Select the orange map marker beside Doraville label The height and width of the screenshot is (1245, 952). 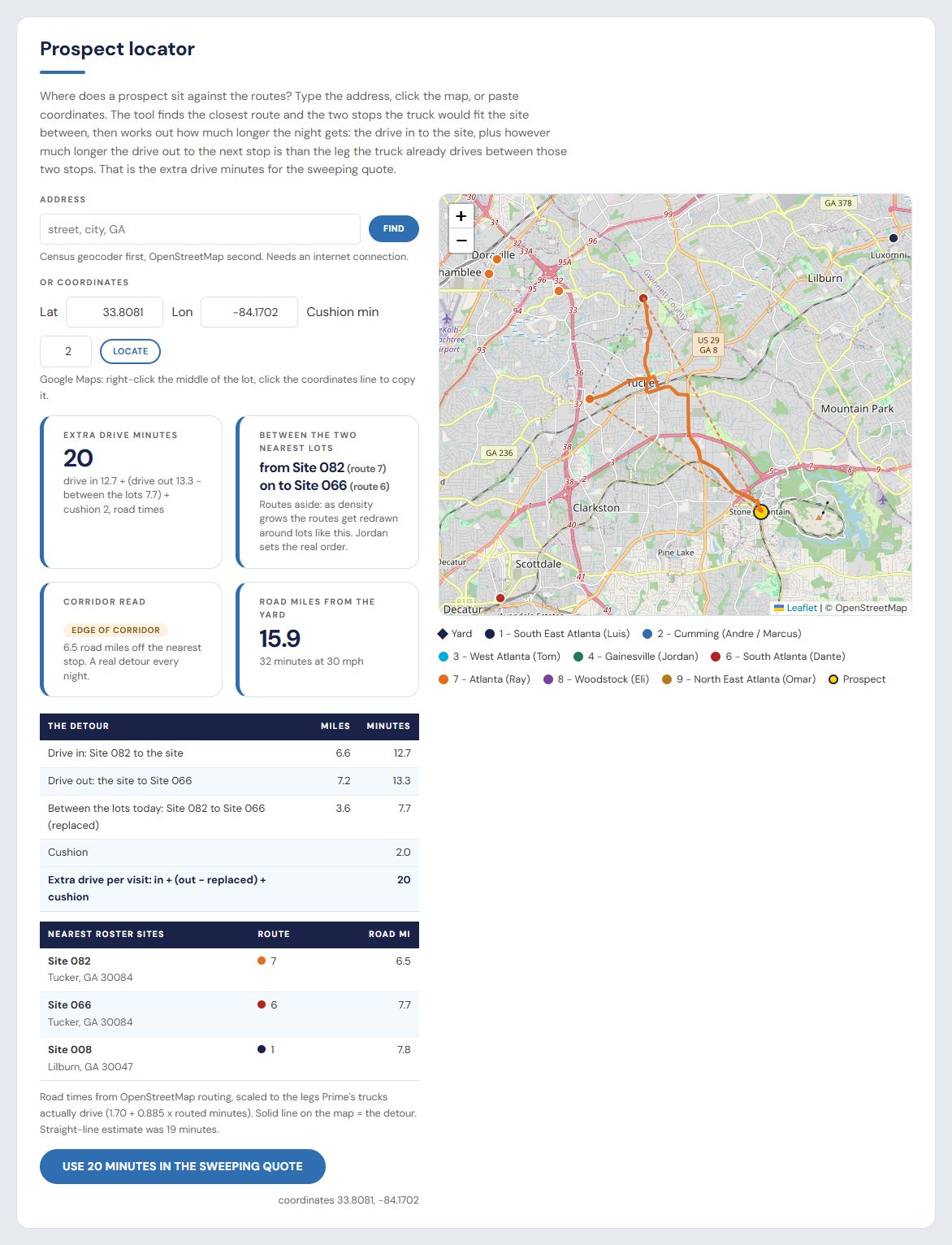tap(497, 259)
